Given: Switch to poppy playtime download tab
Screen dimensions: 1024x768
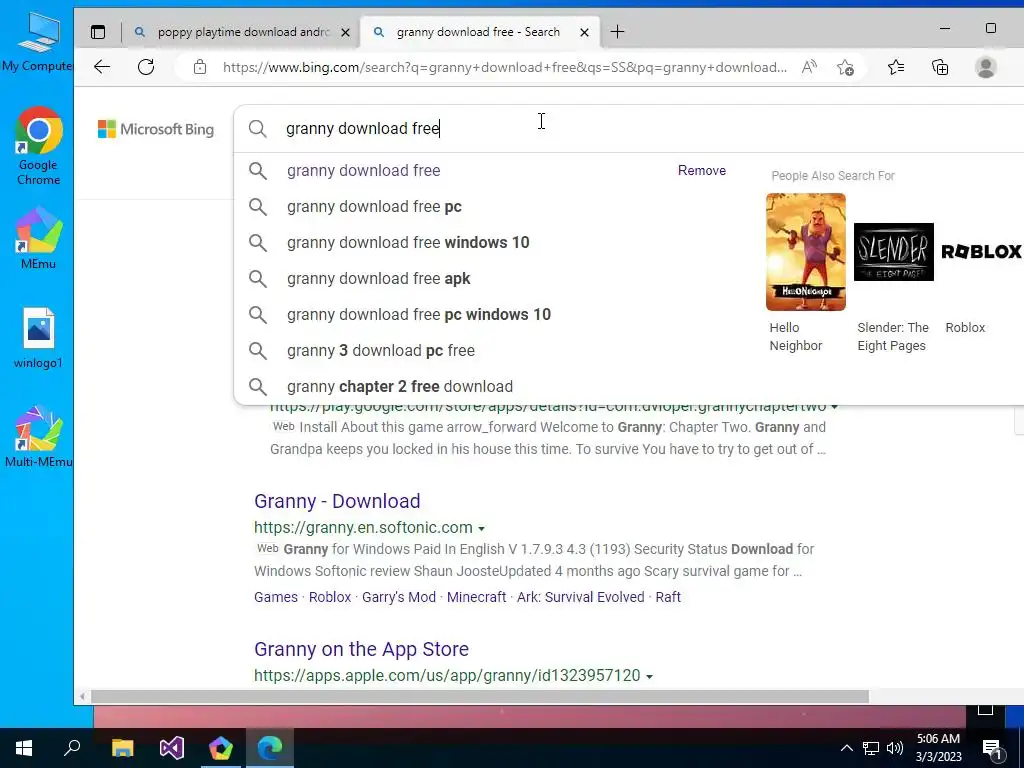Looking at the screenshot, I should (x=243, y=32).
